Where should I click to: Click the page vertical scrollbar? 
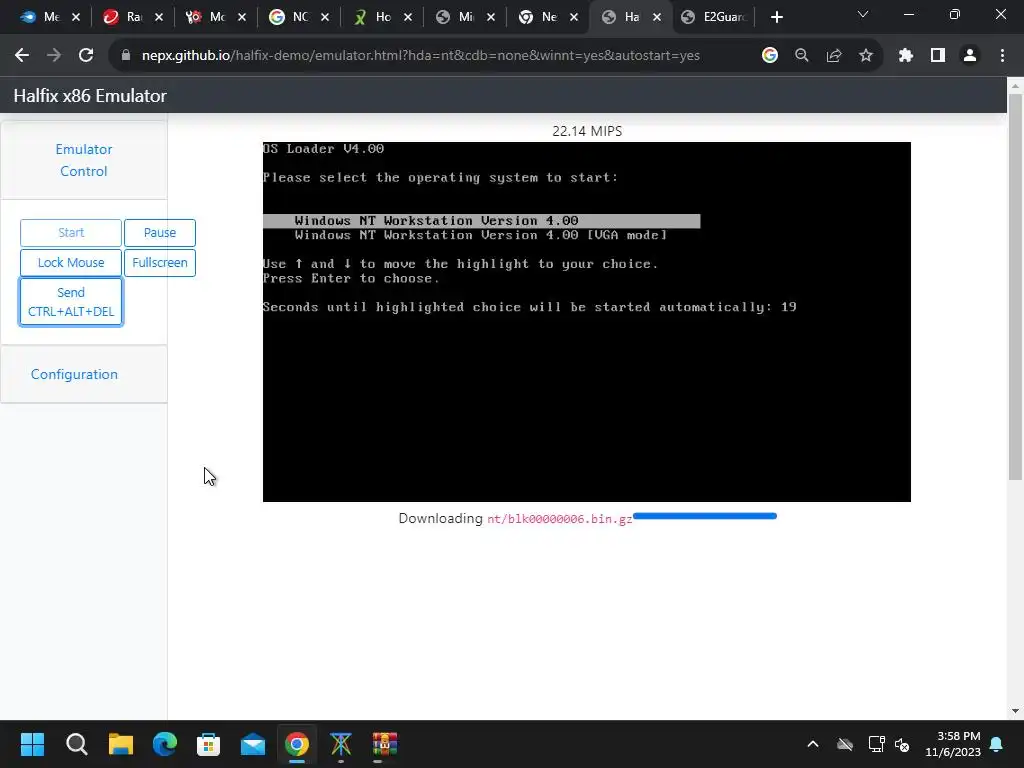(1015, 286)
